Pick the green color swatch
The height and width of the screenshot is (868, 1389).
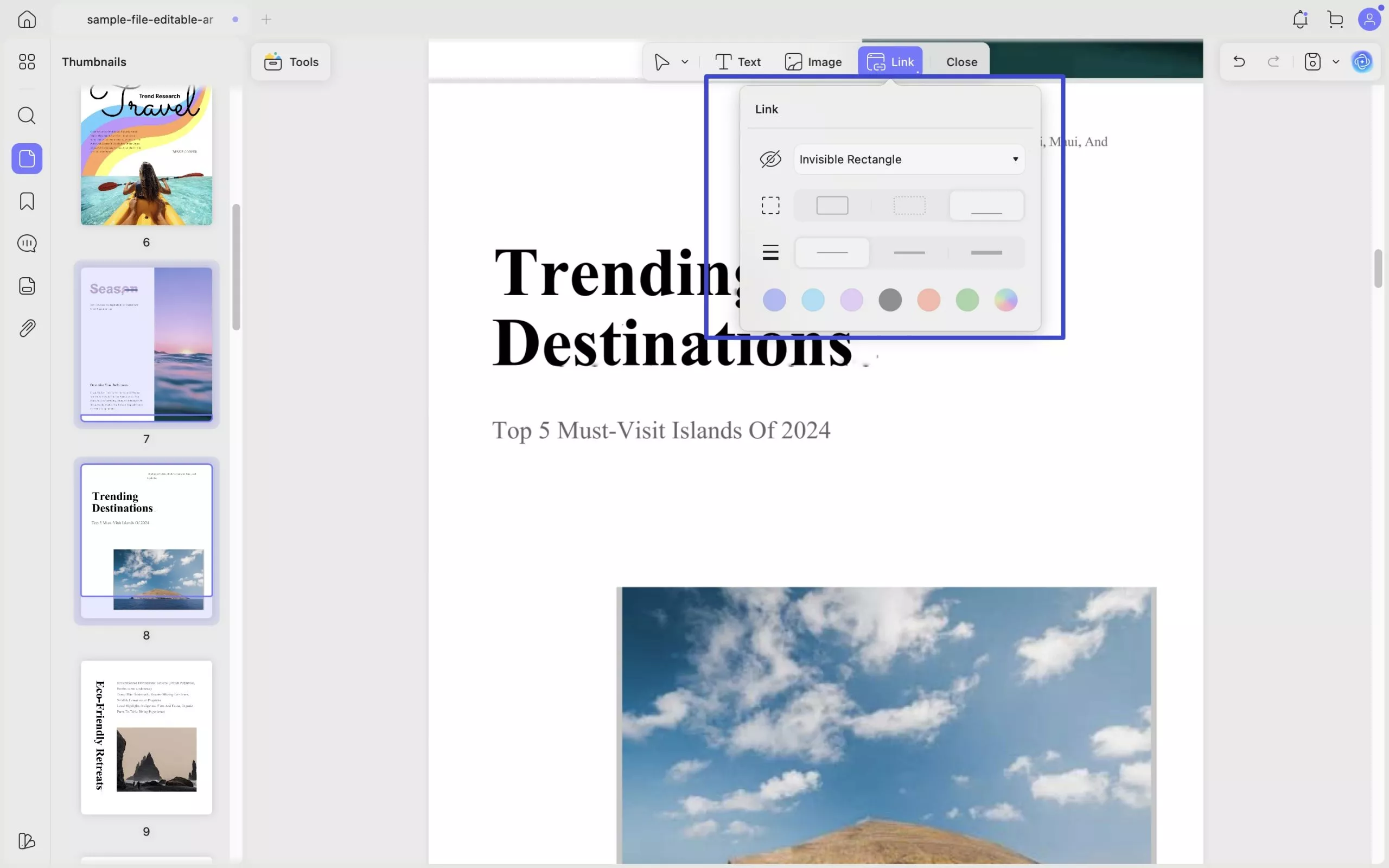967,299
